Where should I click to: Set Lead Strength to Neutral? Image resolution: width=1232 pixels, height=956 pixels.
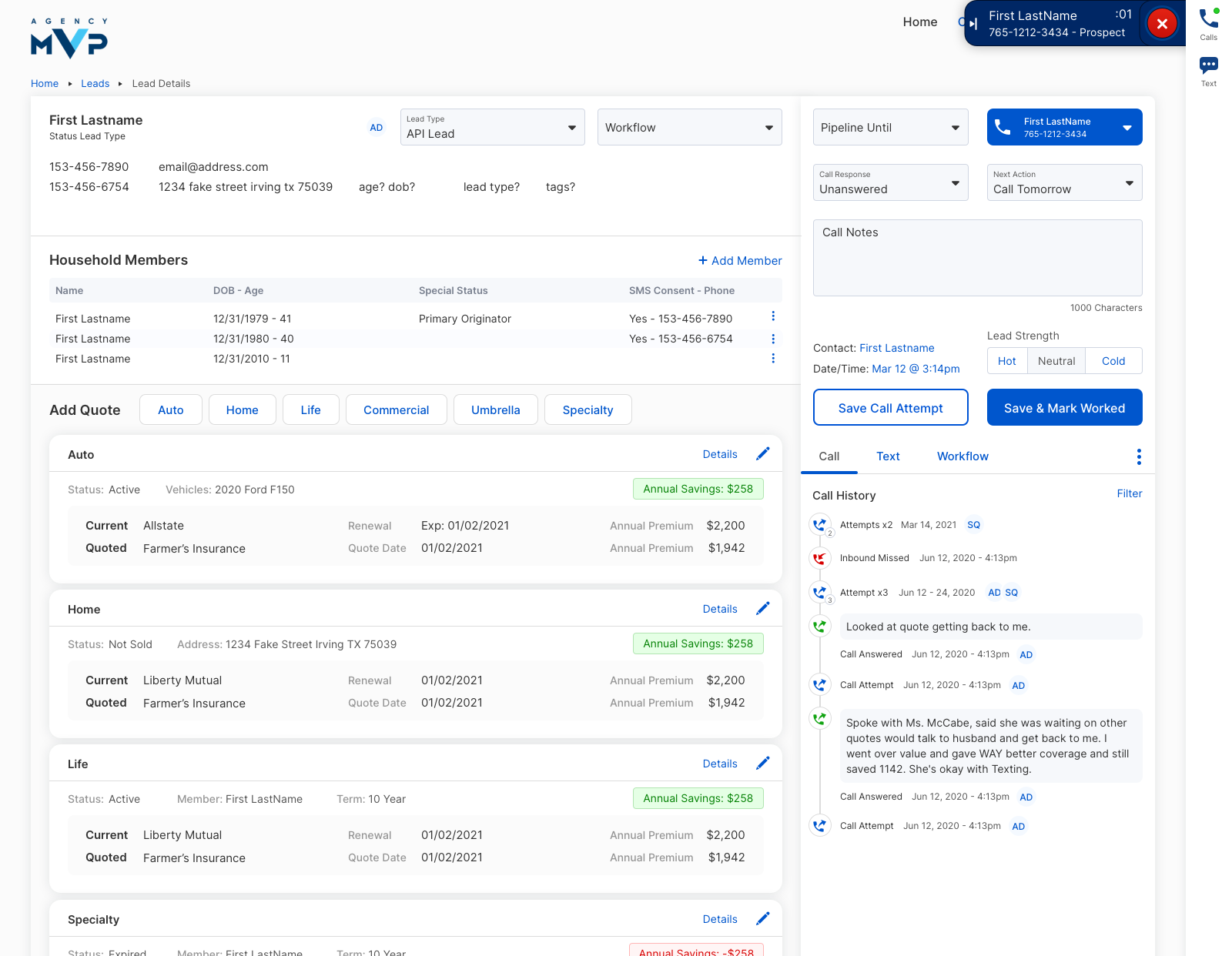coord(1056,360)
